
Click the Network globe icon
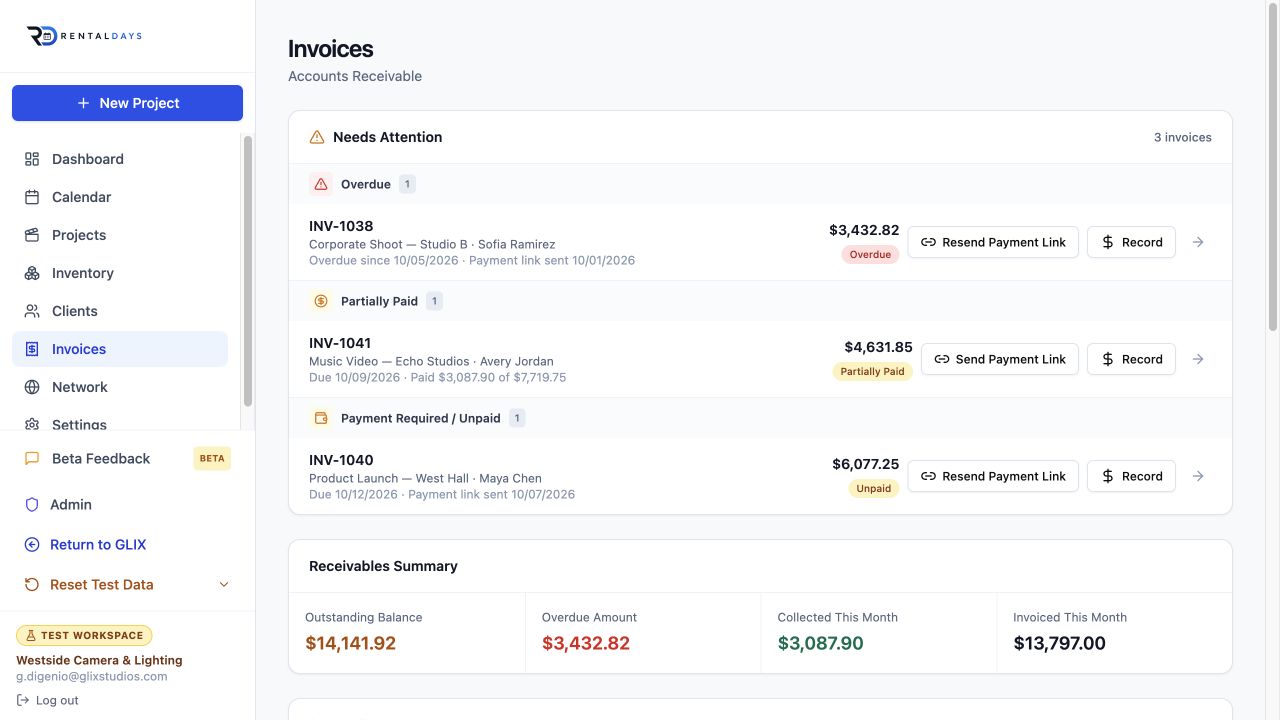point(32,387)
